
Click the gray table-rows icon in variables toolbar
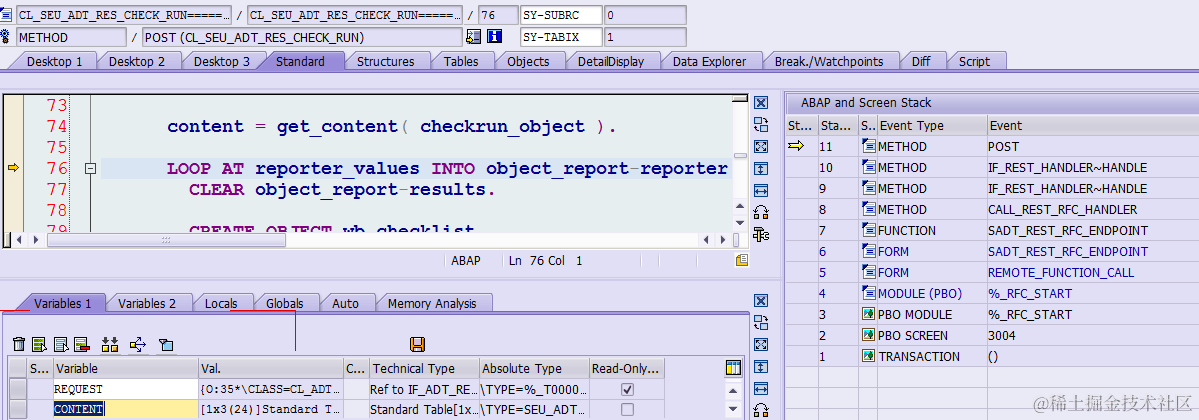pos(61,345)
